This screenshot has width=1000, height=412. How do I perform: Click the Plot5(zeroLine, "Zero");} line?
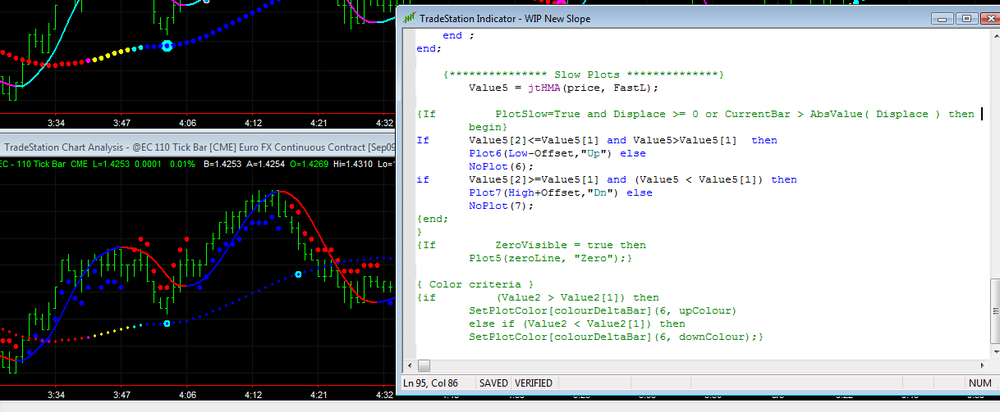pos(550,258)
